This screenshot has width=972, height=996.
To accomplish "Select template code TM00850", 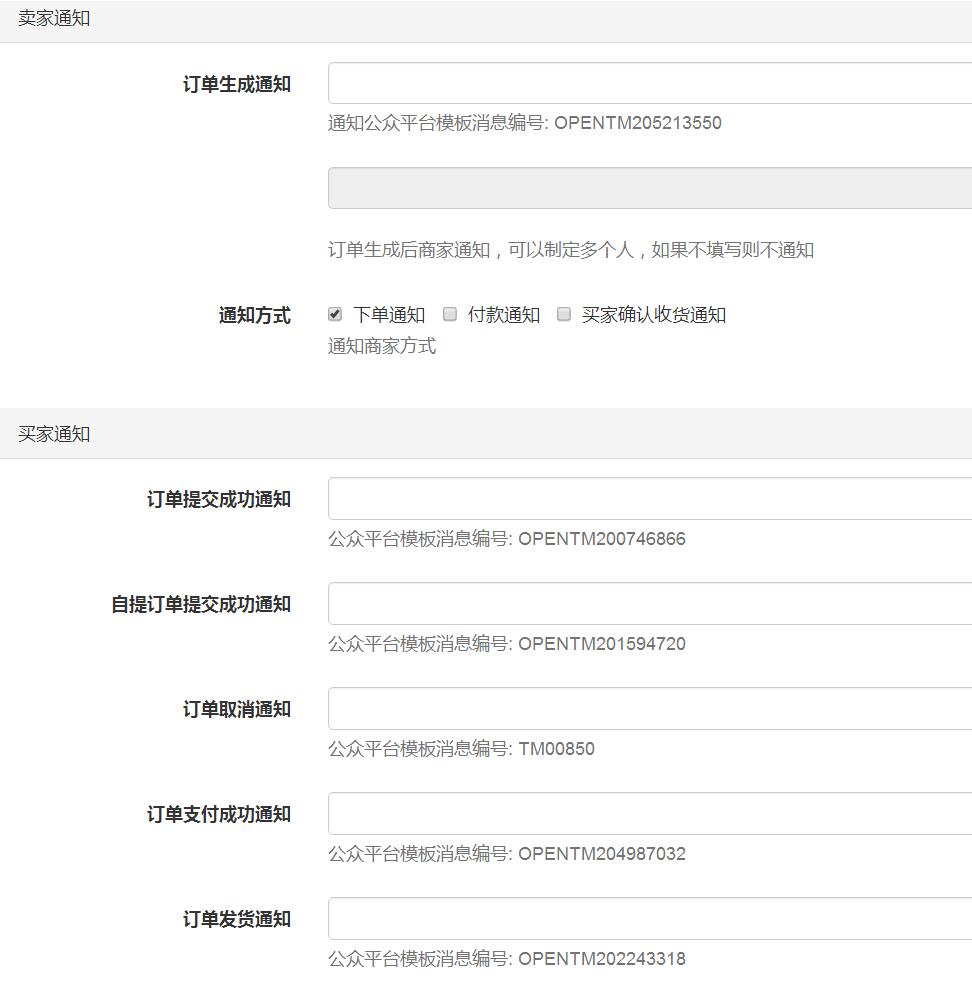I will 558,749.
